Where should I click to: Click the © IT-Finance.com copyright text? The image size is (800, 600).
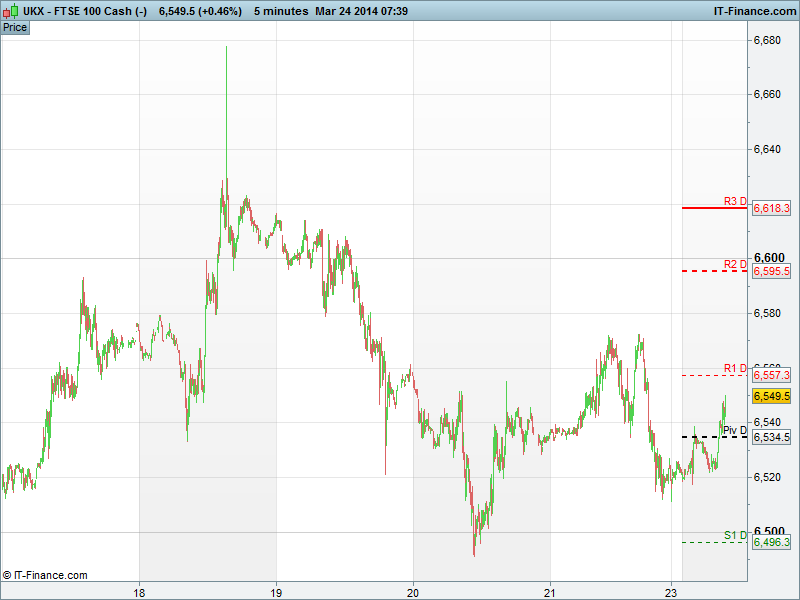(45, 575)
